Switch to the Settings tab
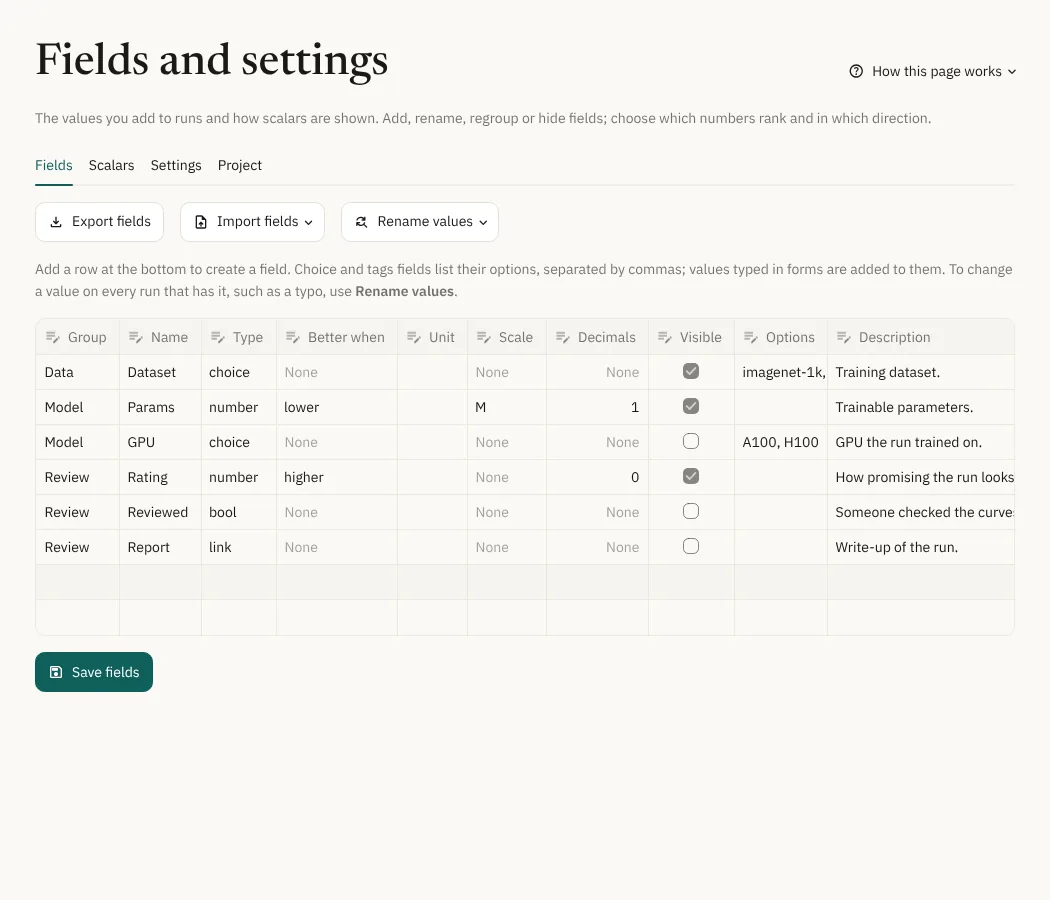 pos(176,165)
